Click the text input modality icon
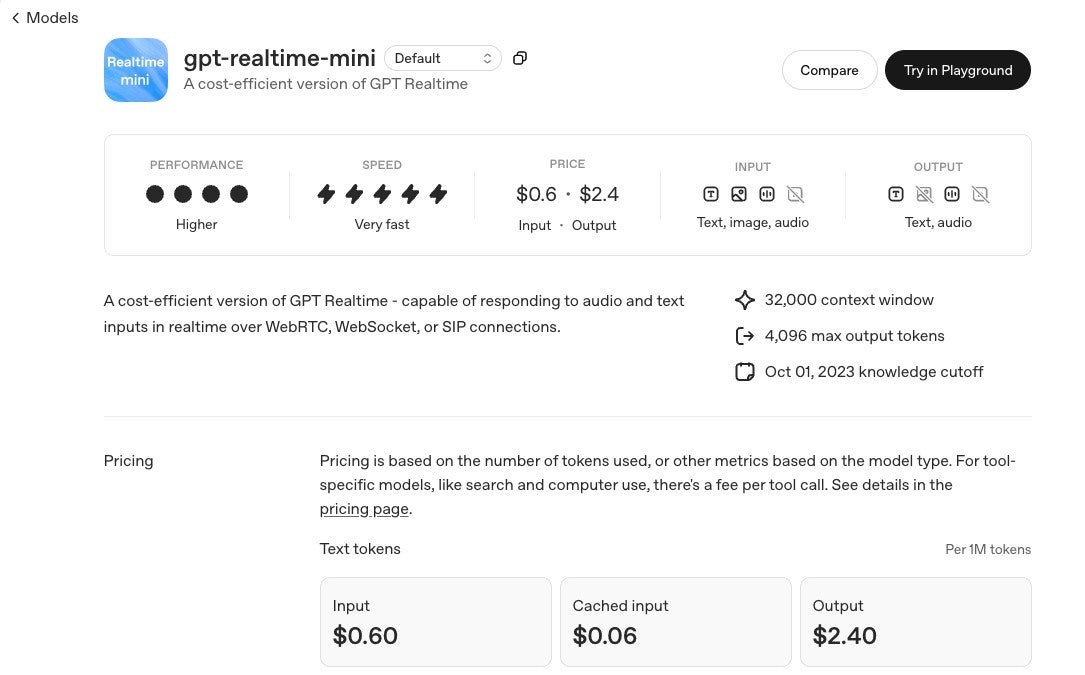 click(711, 194)
